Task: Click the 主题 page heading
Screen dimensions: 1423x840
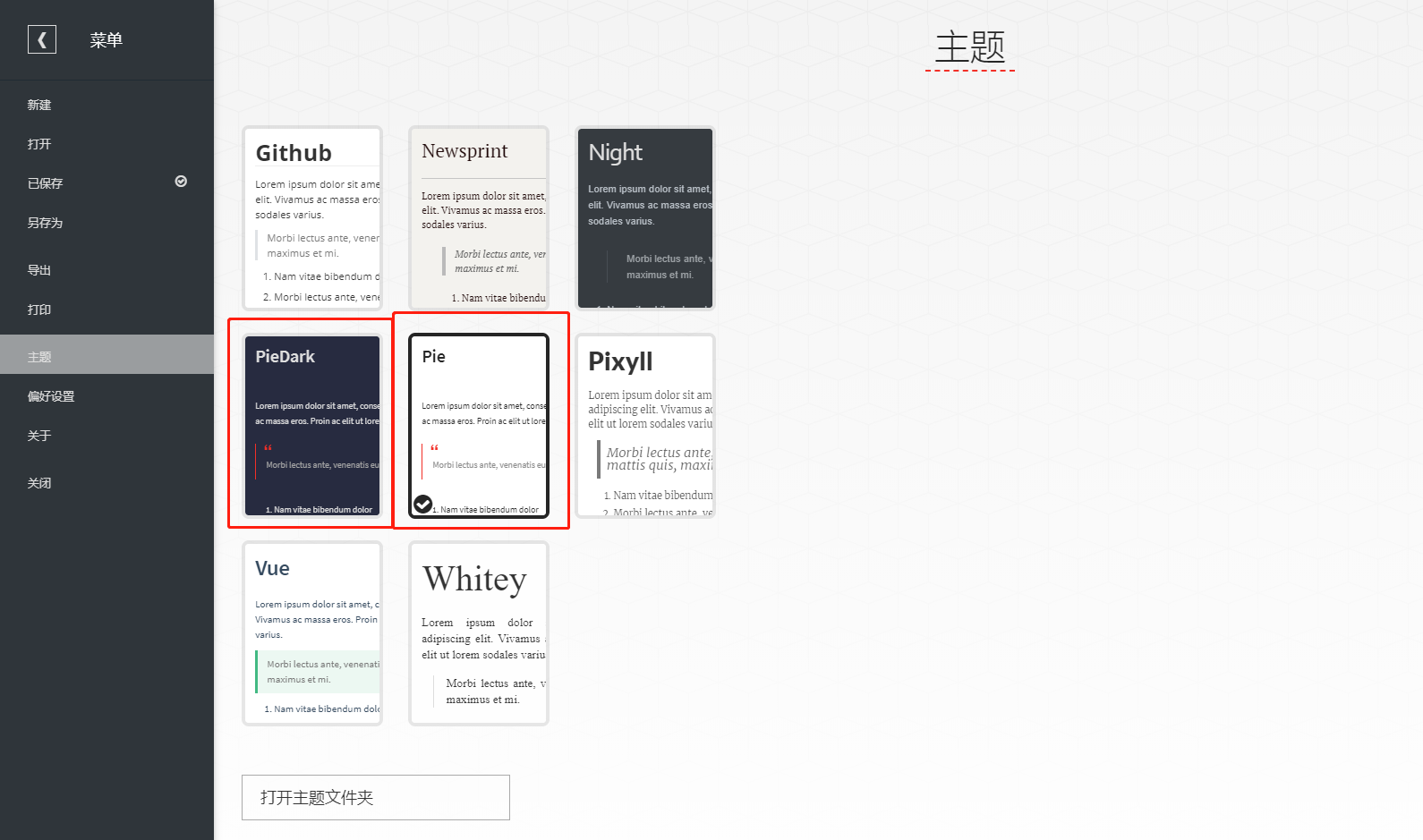Action: point(970,47)
